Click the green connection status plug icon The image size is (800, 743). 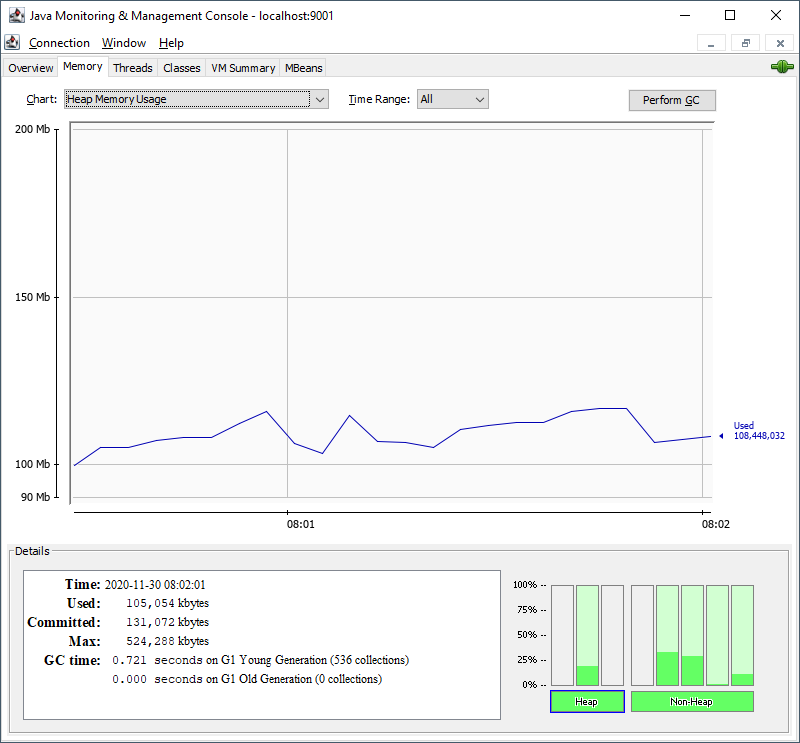click(x=781, y=67)
